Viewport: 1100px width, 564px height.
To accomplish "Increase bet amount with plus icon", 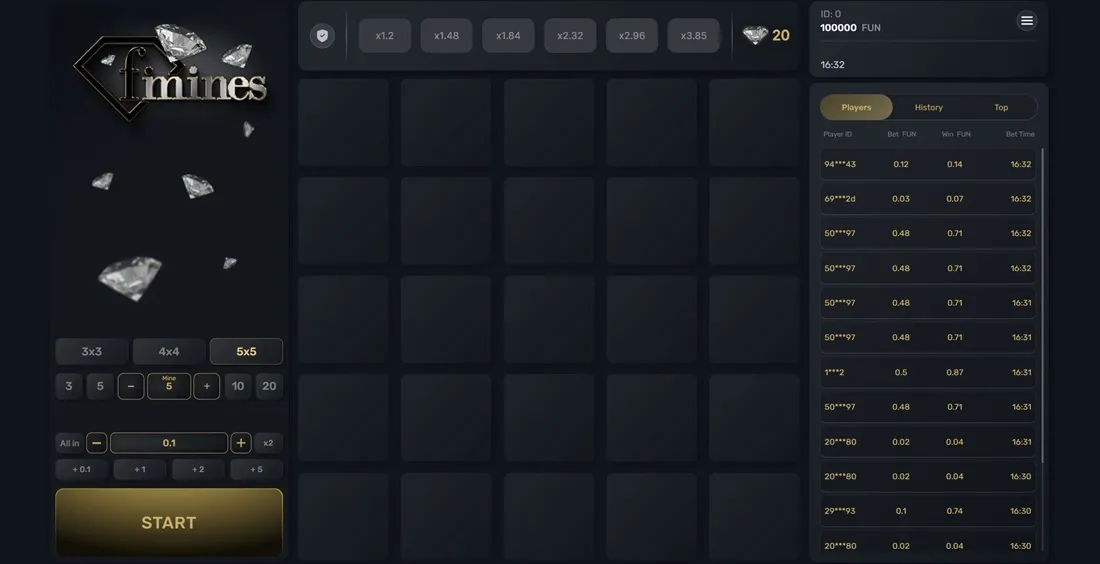I will [x=241, y=443].
